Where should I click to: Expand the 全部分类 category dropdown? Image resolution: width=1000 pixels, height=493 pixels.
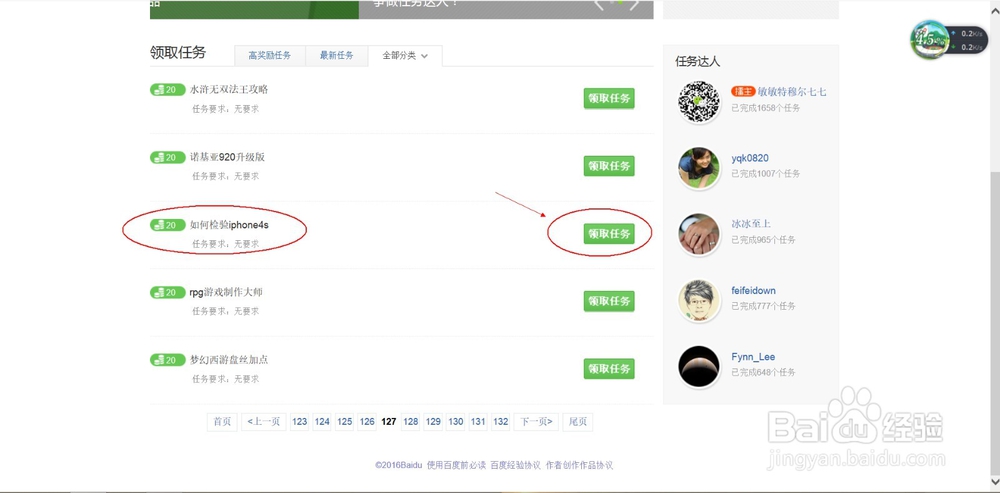(405, 55)
